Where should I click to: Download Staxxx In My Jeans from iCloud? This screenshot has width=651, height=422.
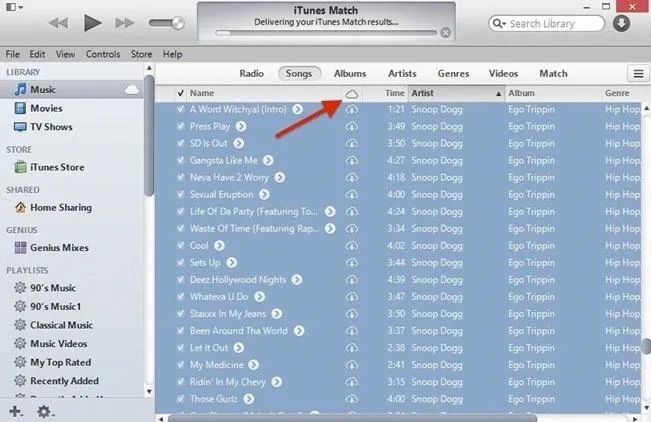click(x=352, y=314)
